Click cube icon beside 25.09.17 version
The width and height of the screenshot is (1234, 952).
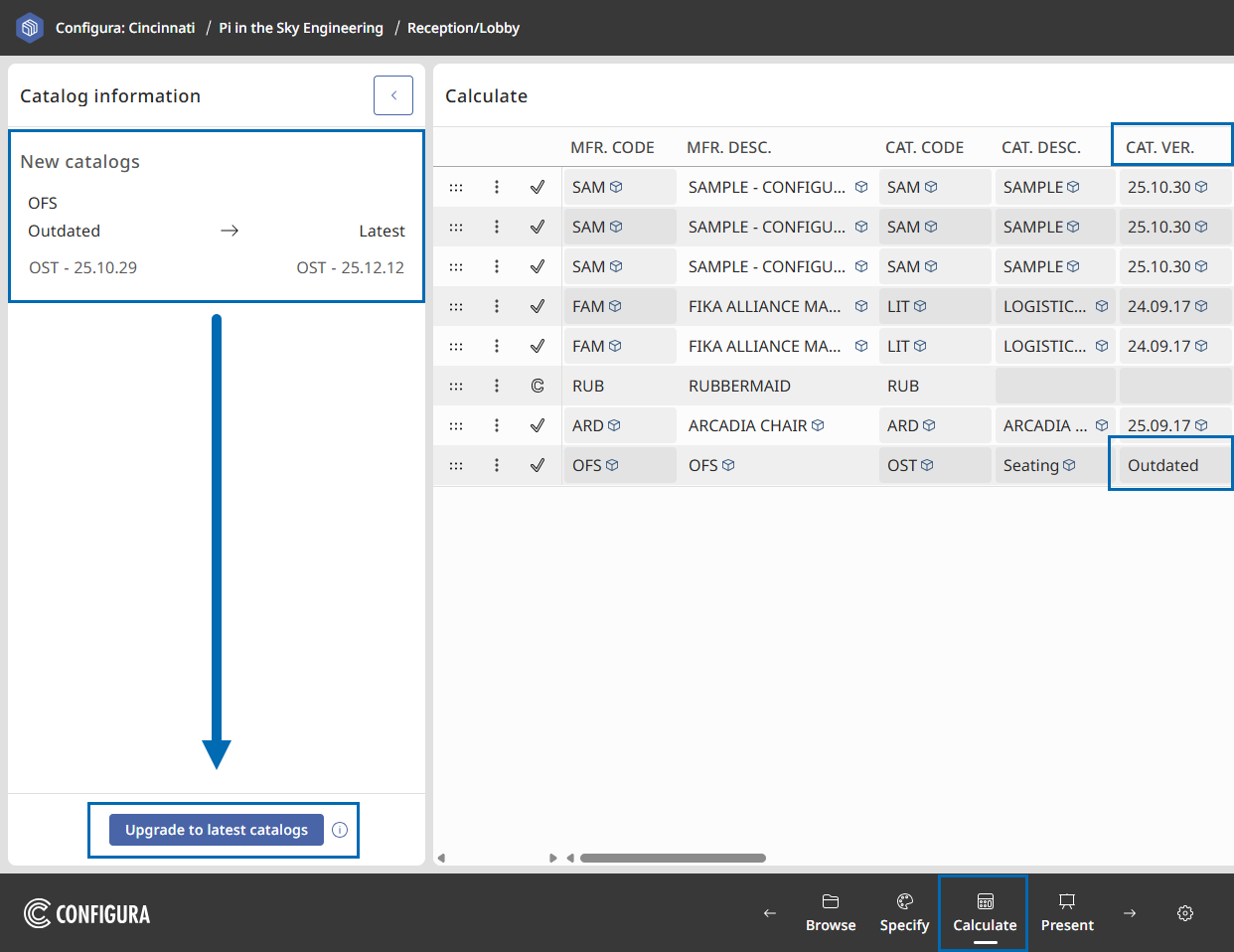[1201, 425]
